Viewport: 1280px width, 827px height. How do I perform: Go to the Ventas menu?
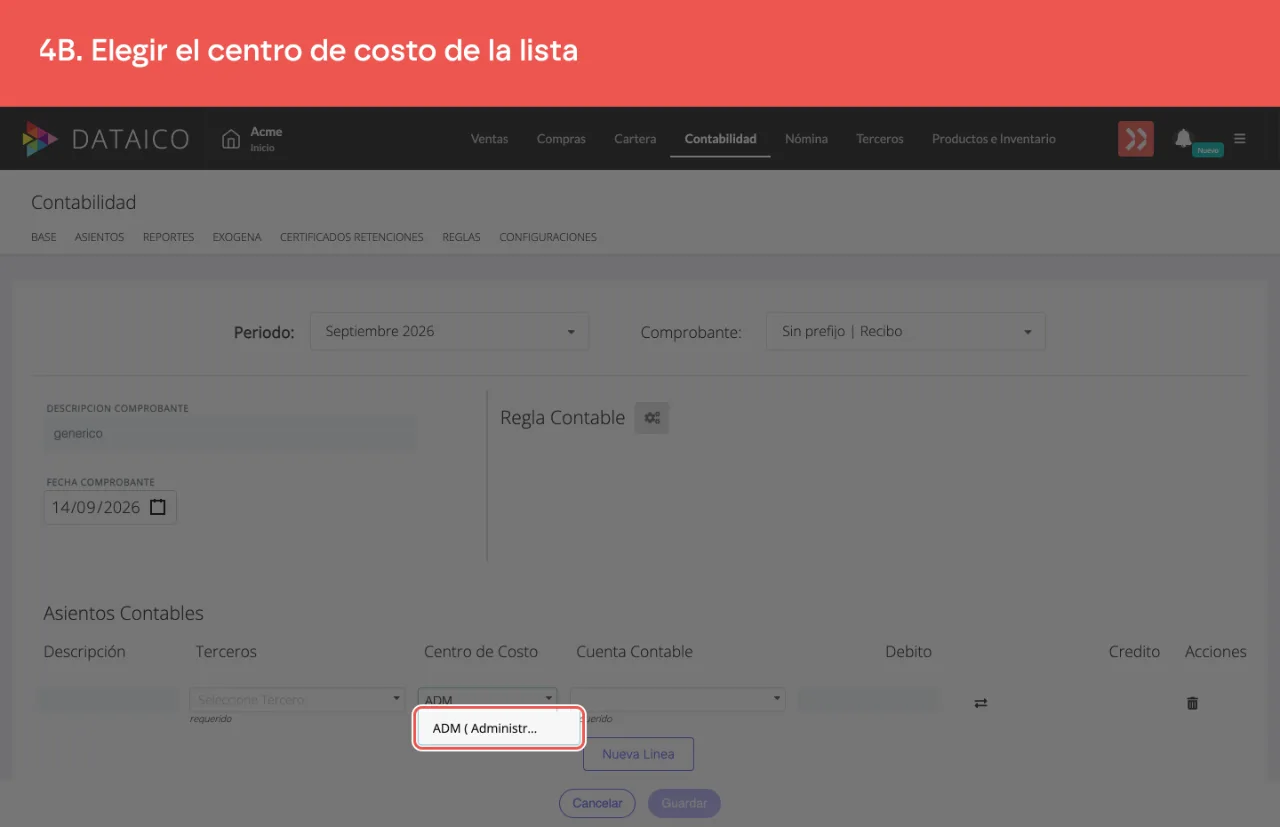(x=489, y=139)
